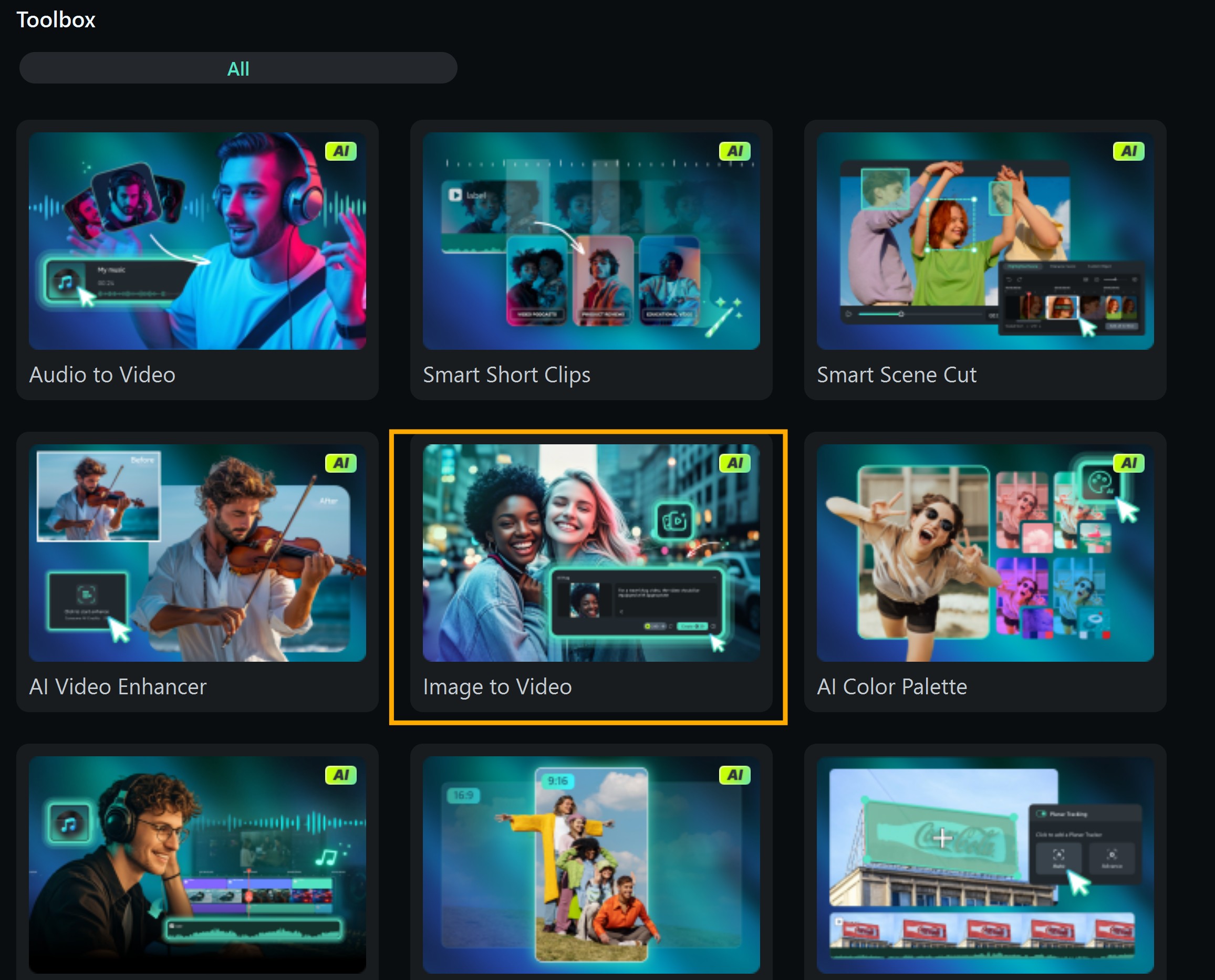
Task: Click AI badge on Audio to Video card
Action: pyautogui.click(x=340, y=151)
